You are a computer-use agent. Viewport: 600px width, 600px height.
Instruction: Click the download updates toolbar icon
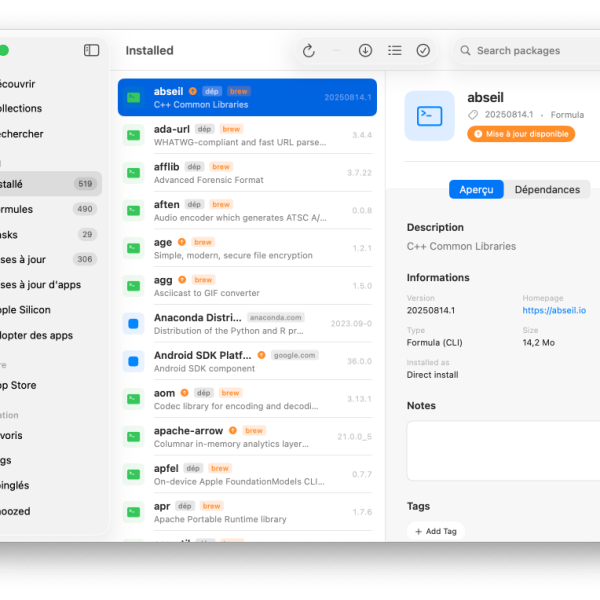coord(365,51)
